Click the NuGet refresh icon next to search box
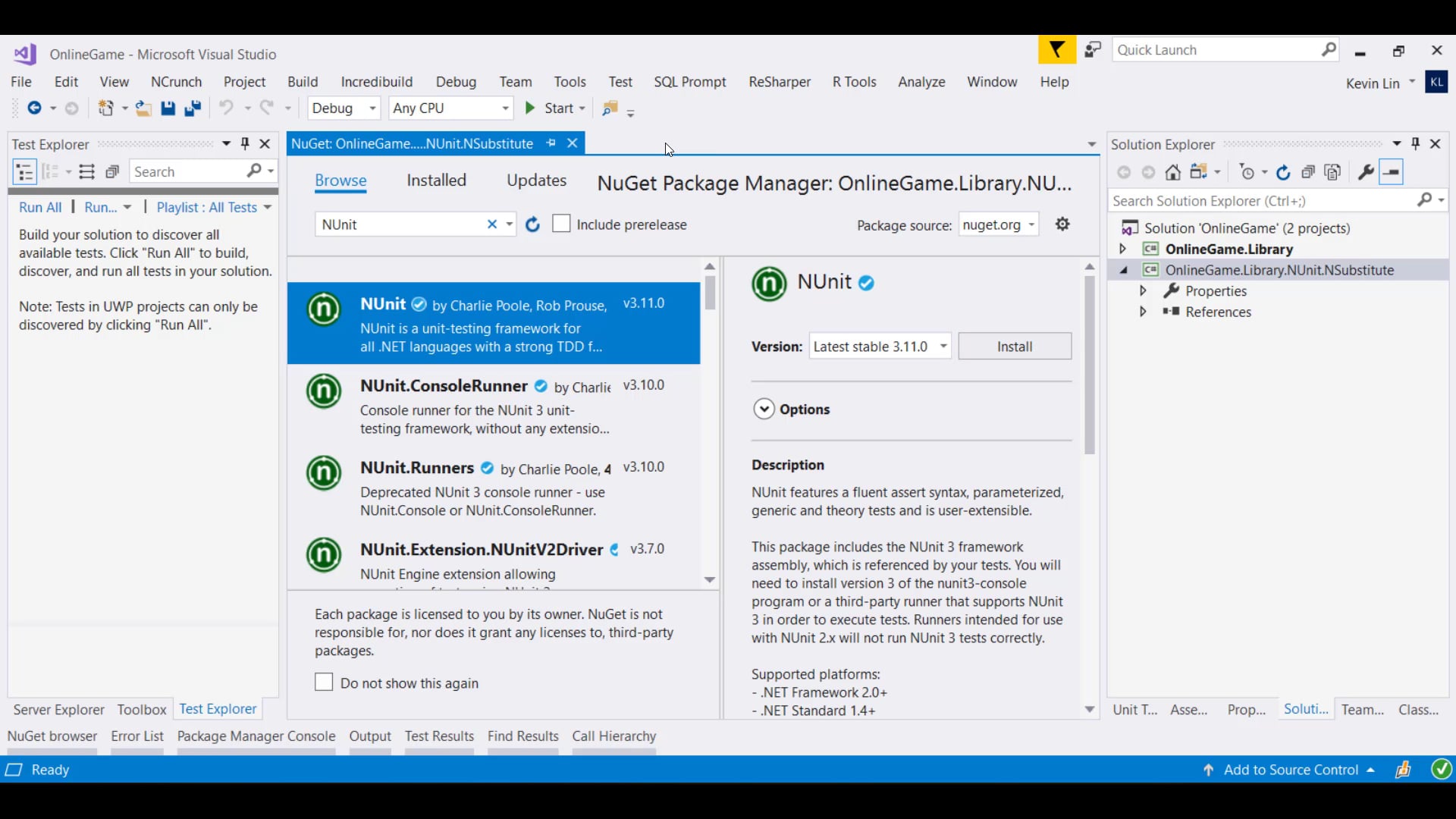This screenshot has height=819, width=1456. click(x=532, y=224)
